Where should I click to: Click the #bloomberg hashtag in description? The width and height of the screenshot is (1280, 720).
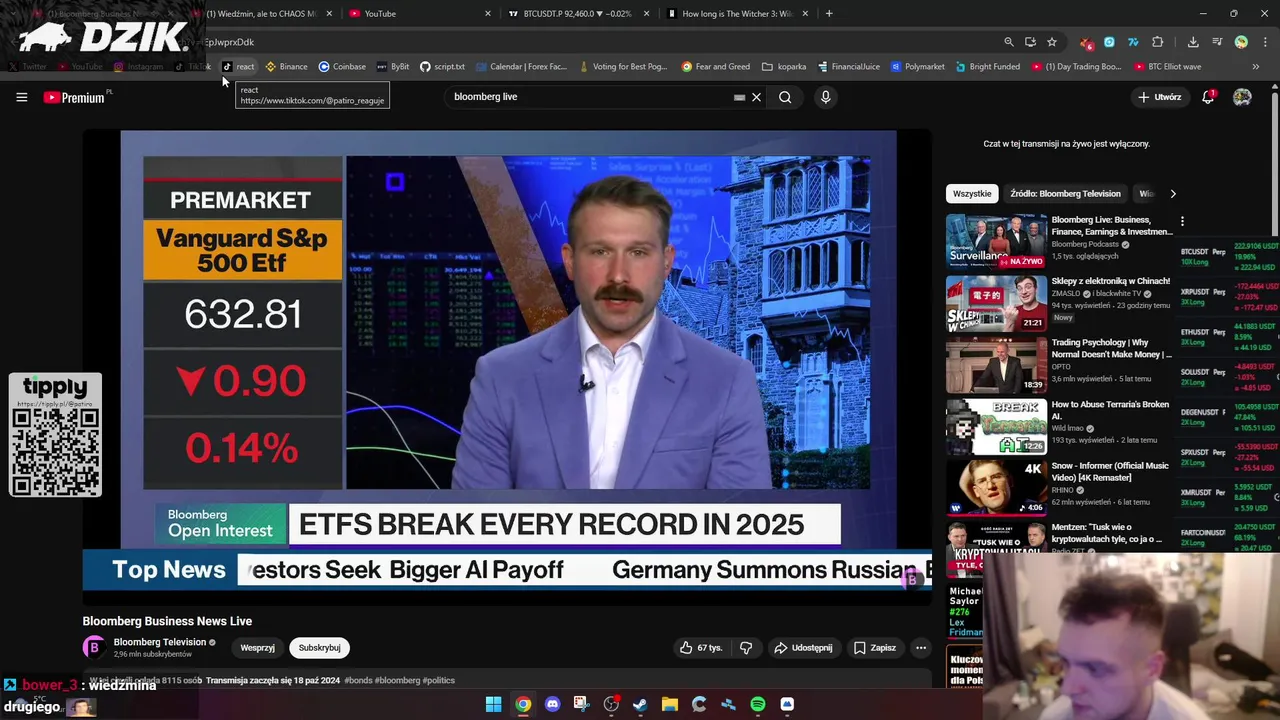(x=398, y=680)
